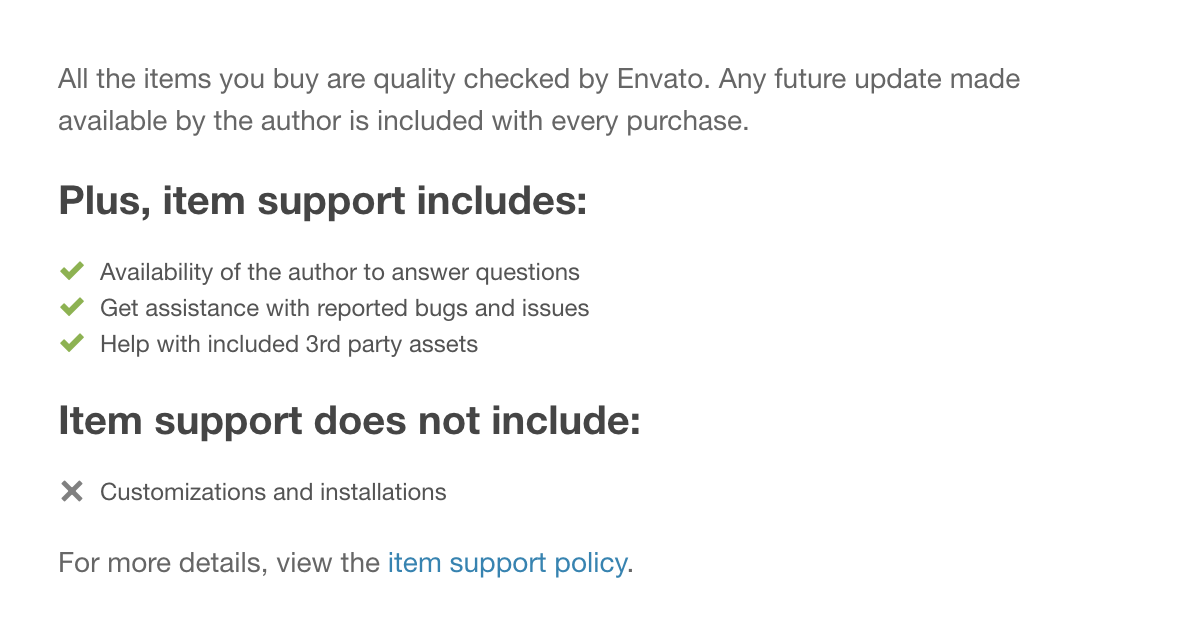Click the checkmark next to reported bugs
The width and height of the screenshot is (1188, 626).
(x=71, y=307)
